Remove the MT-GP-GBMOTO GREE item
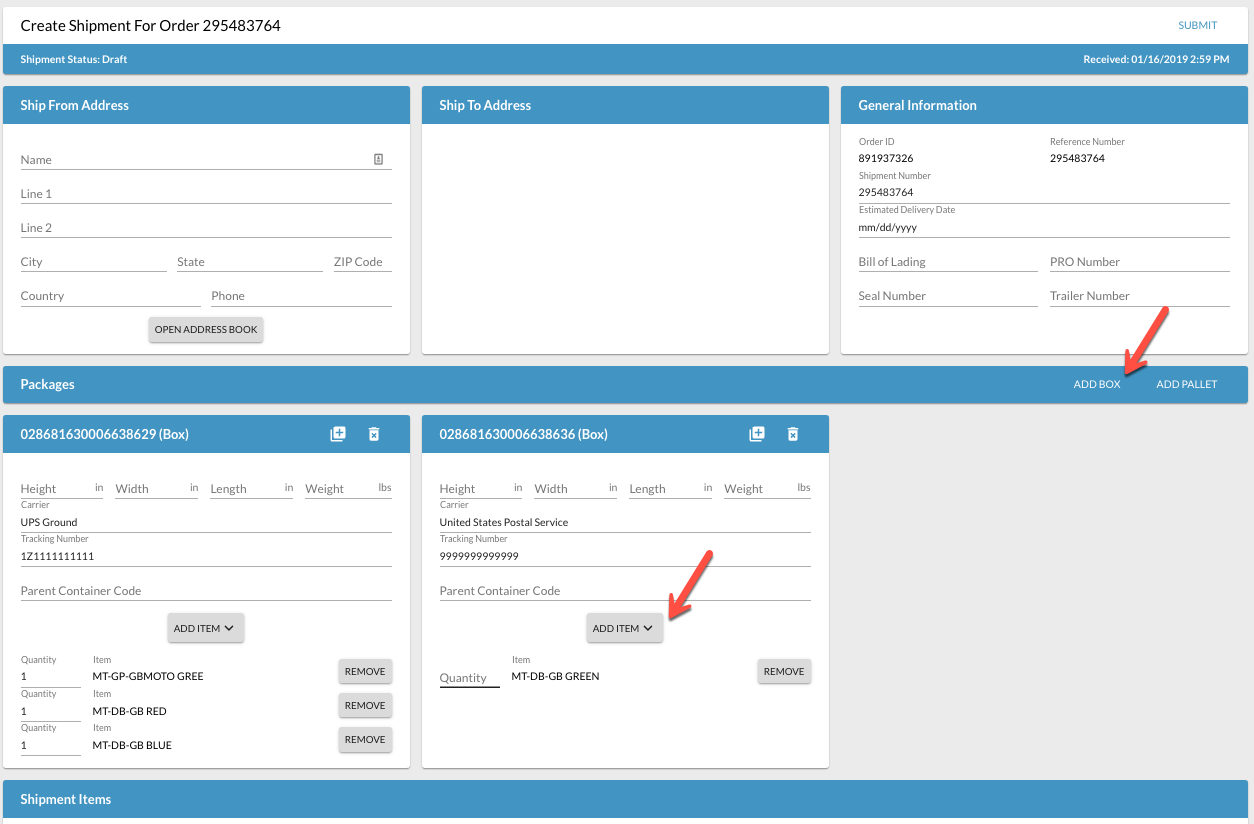Viewport: 1254px width, 824px height. point(365,671)
